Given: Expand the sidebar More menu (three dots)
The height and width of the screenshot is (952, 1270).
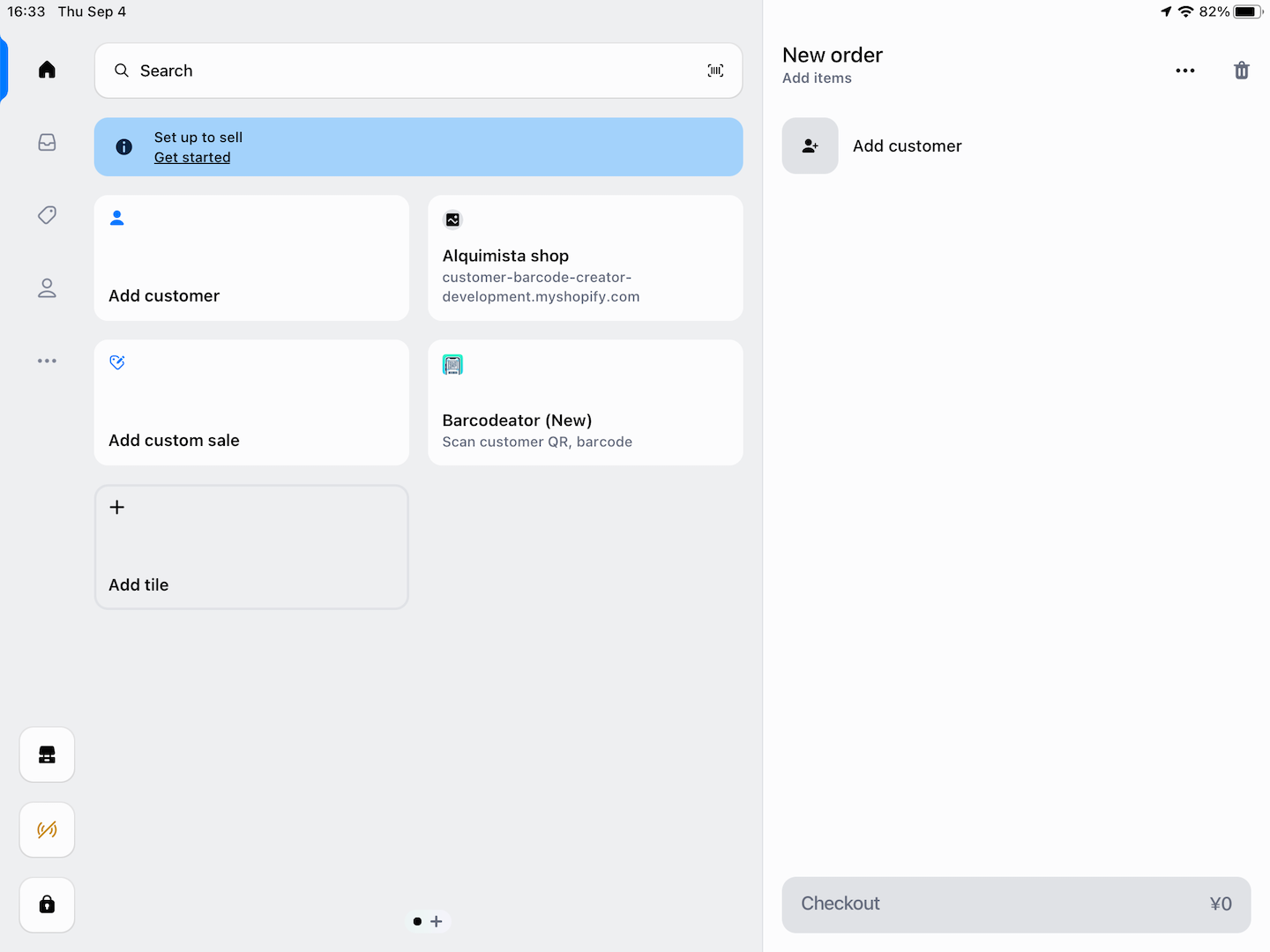Looking at the screenshot, I should [x=48, y=361].
